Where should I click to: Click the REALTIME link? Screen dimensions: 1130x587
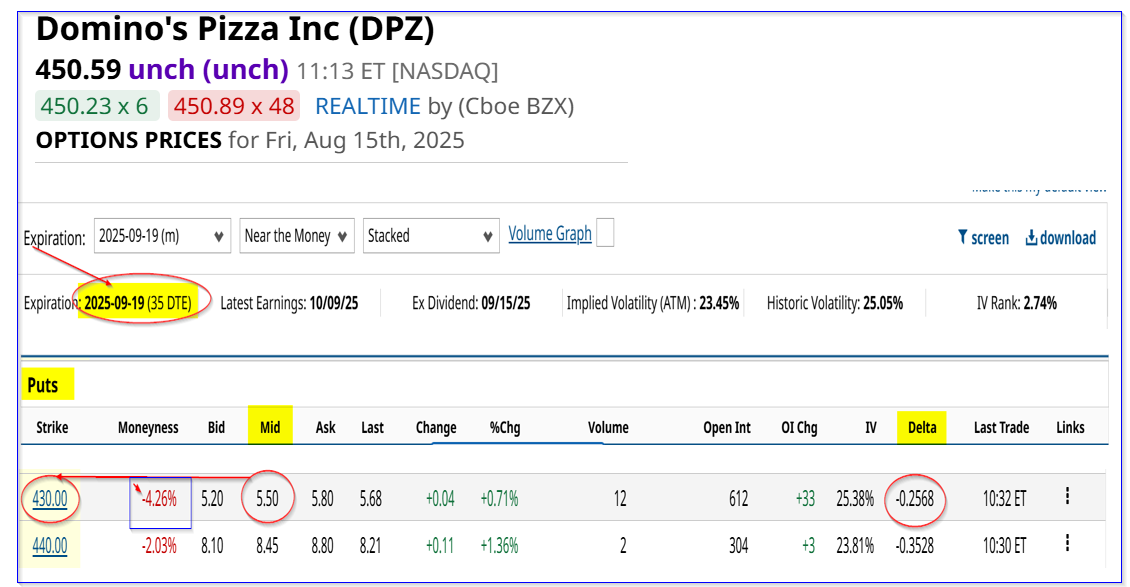coord(368,106)
